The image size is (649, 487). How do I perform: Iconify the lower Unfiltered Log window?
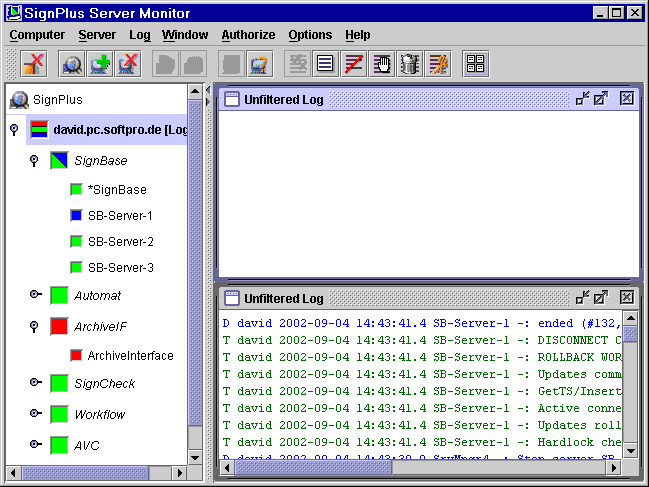582,298
